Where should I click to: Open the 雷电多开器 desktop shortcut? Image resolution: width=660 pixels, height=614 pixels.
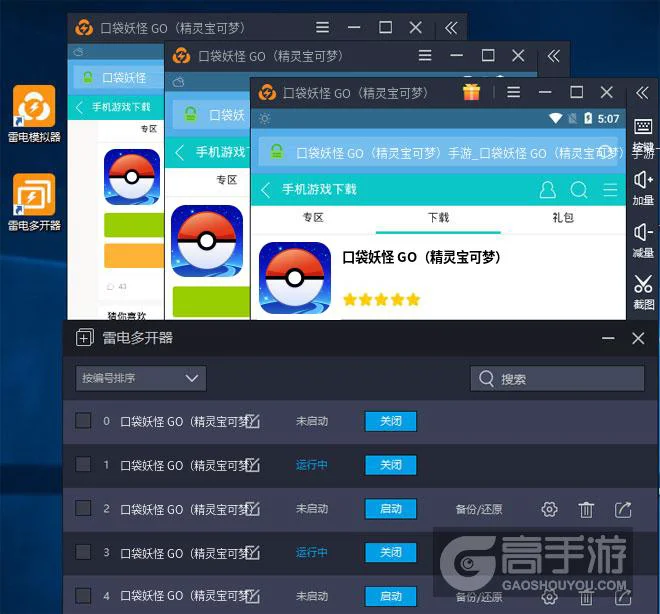[x=34, y=202]
